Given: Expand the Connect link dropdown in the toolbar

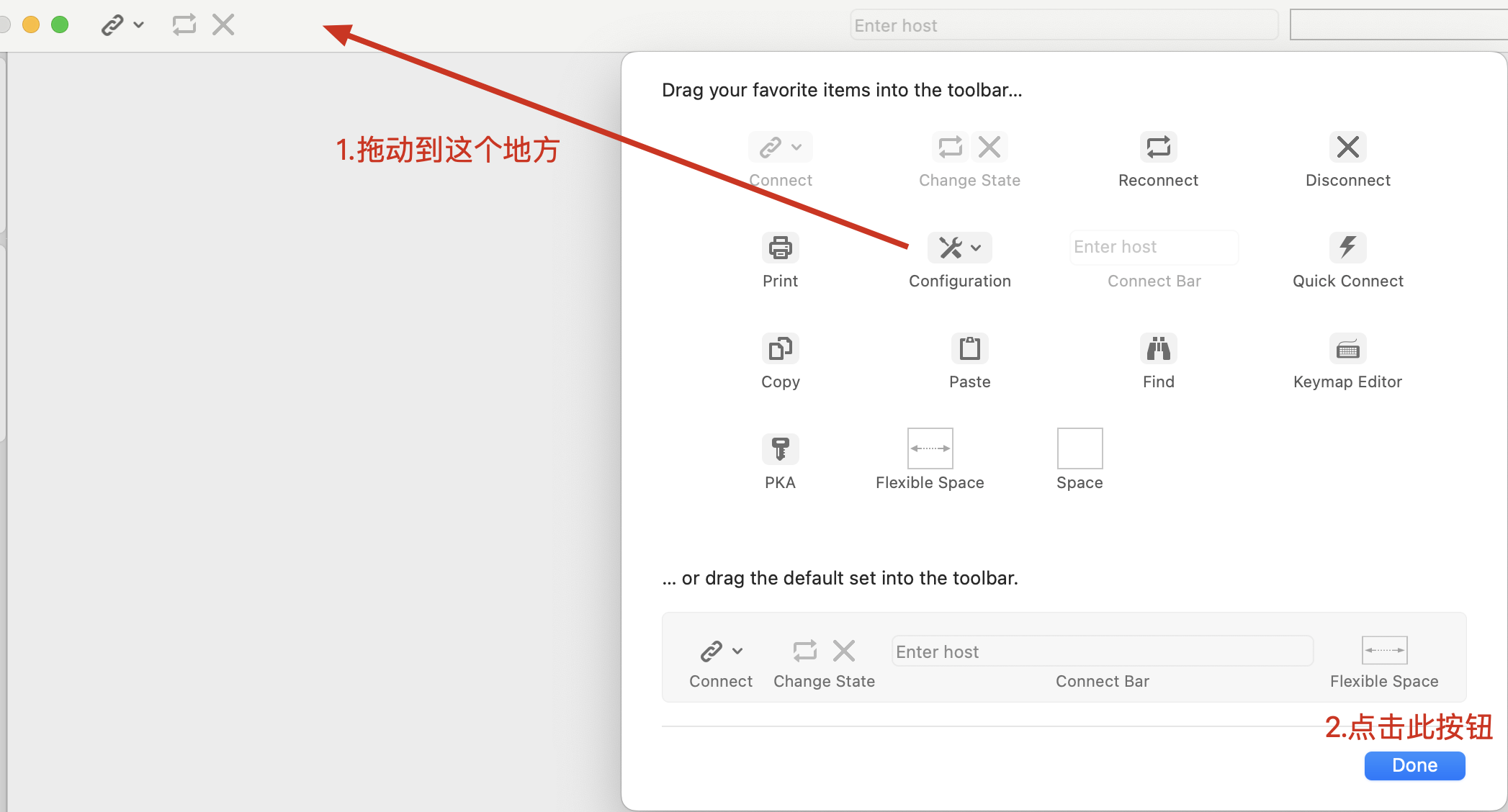Looking at the screenshot, I should 122,25.
